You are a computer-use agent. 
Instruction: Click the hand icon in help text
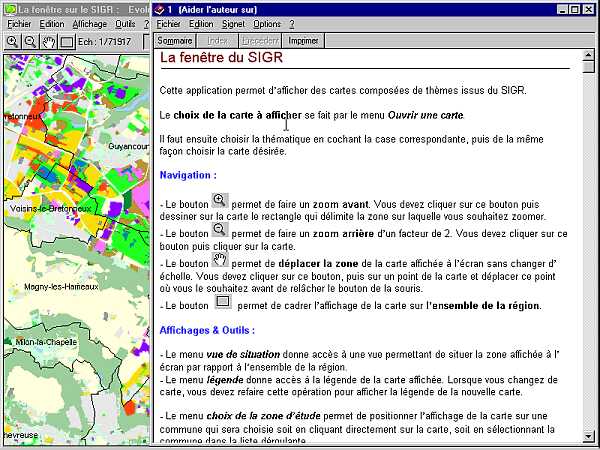pos(220,259)
